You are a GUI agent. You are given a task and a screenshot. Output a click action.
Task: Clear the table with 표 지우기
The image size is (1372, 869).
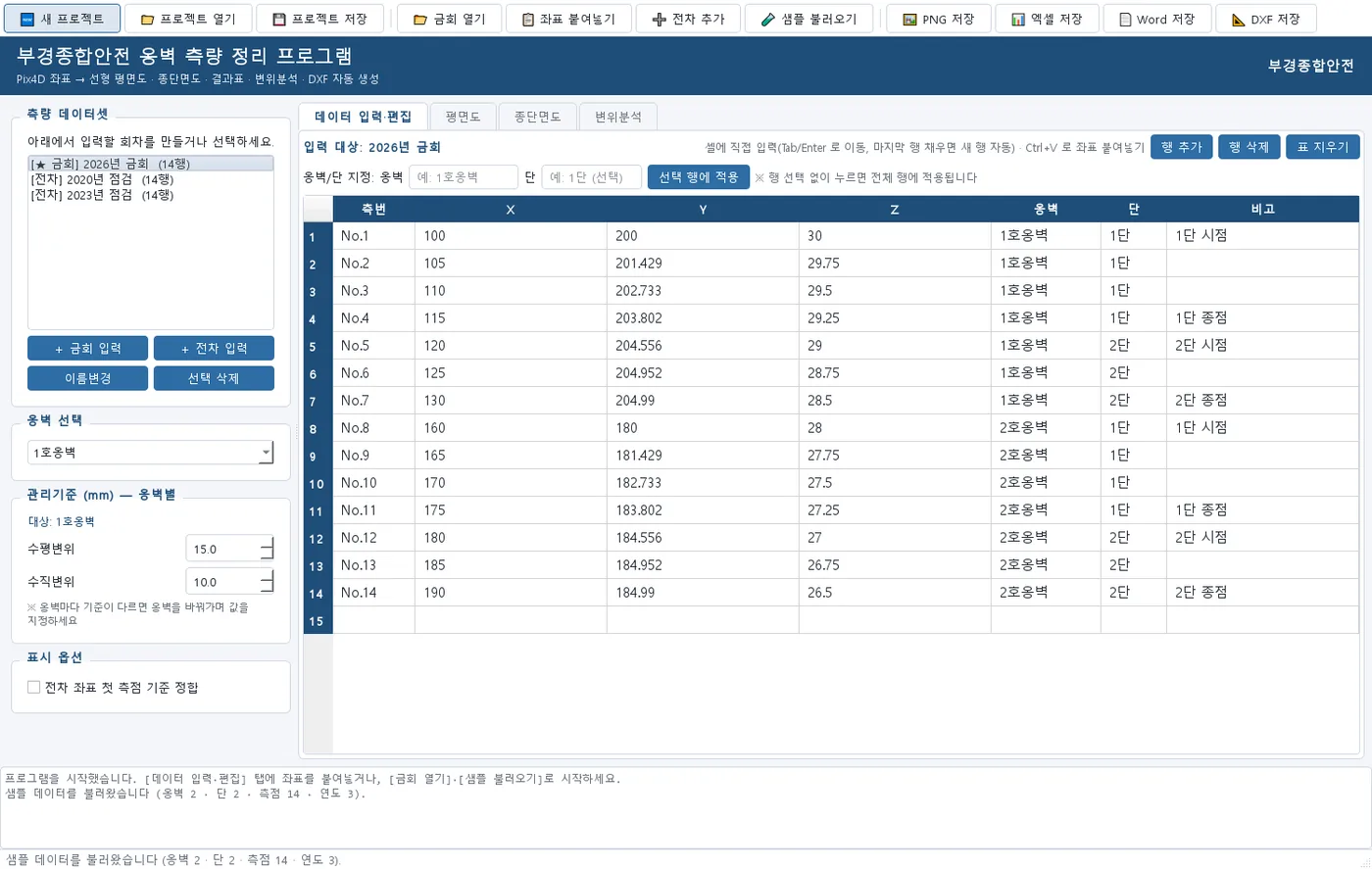click(1323, 147)
